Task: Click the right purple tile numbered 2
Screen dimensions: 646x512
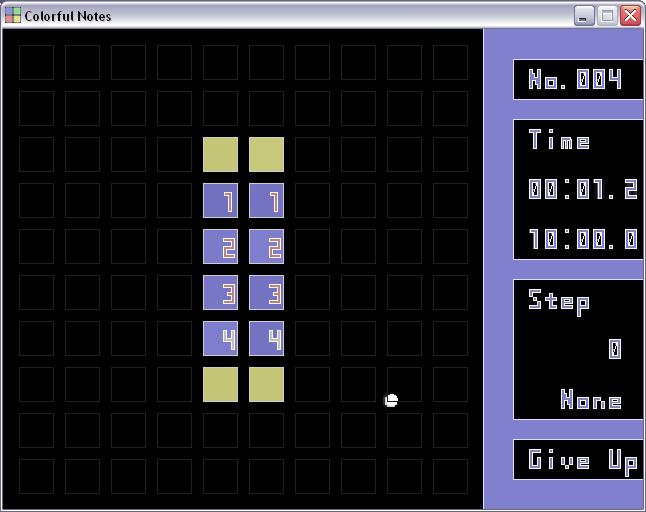Action: [267, 246]
